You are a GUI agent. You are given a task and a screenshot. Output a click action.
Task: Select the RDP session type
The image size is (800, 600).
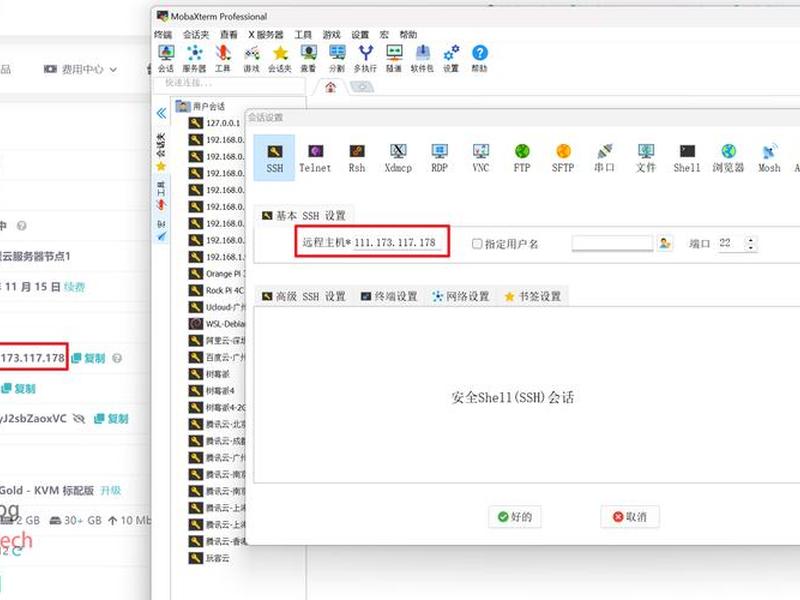pos(439,158)
